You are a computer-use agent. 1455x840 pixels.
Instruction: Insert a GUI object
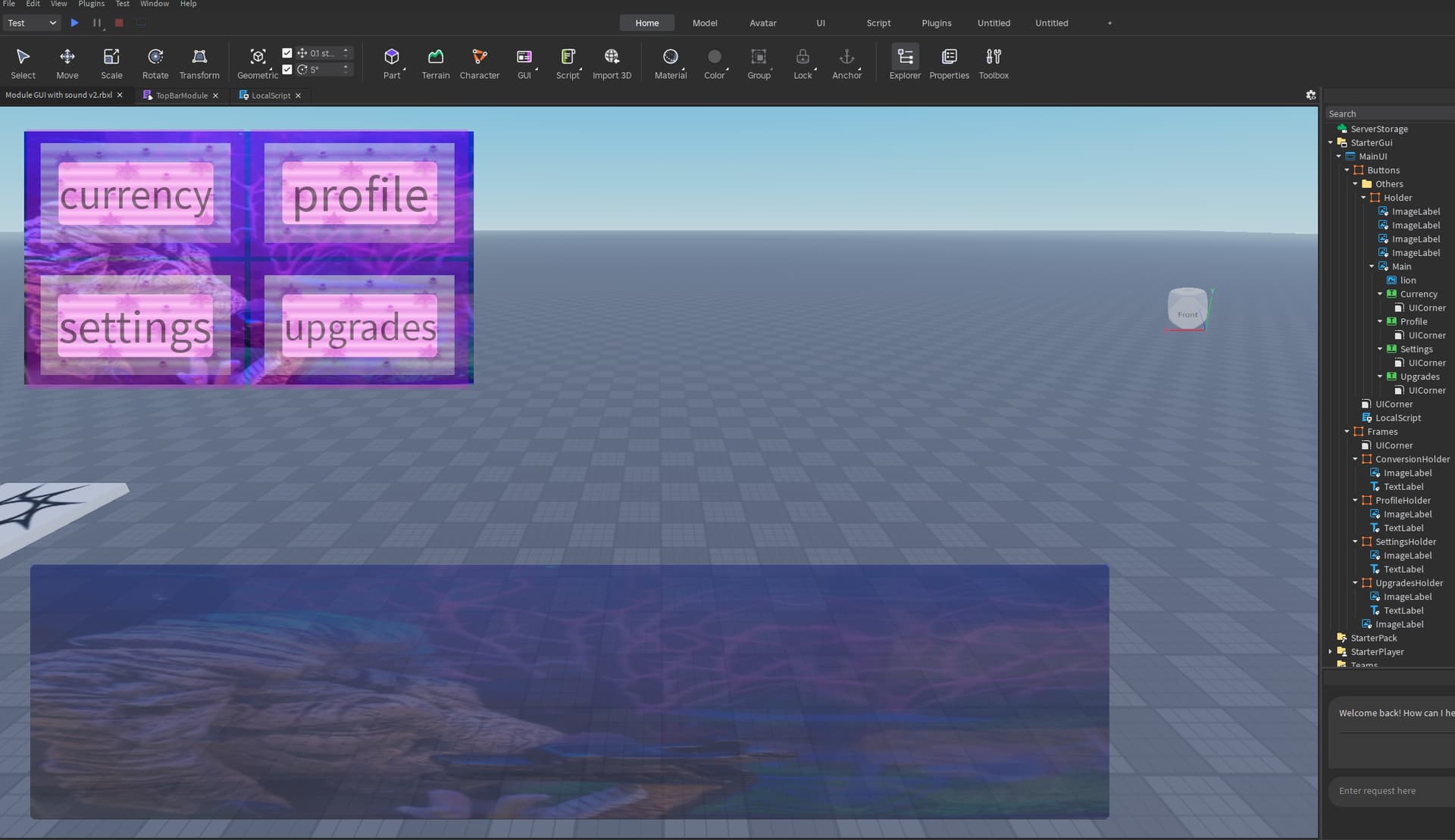coord(524,62)
